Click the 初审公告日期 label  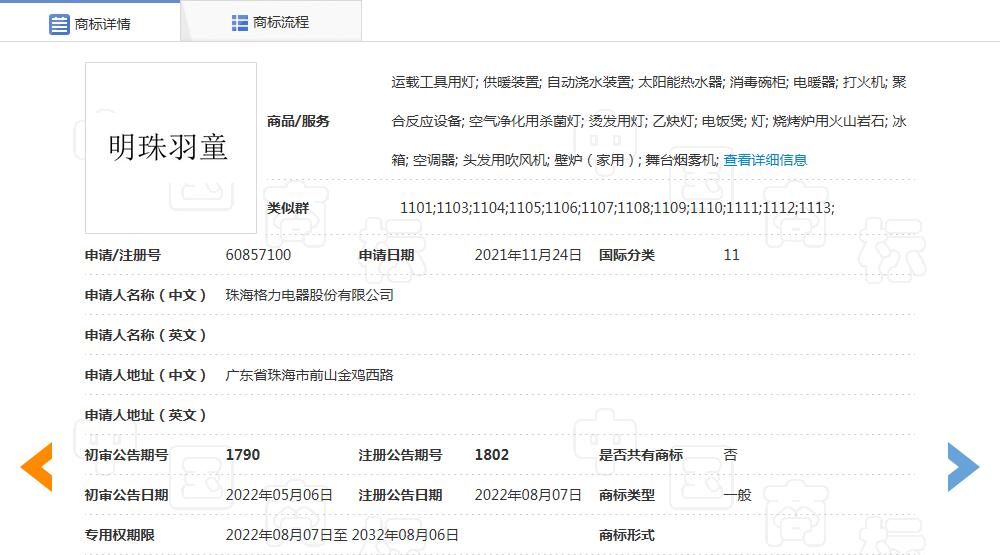pos(126,495)
